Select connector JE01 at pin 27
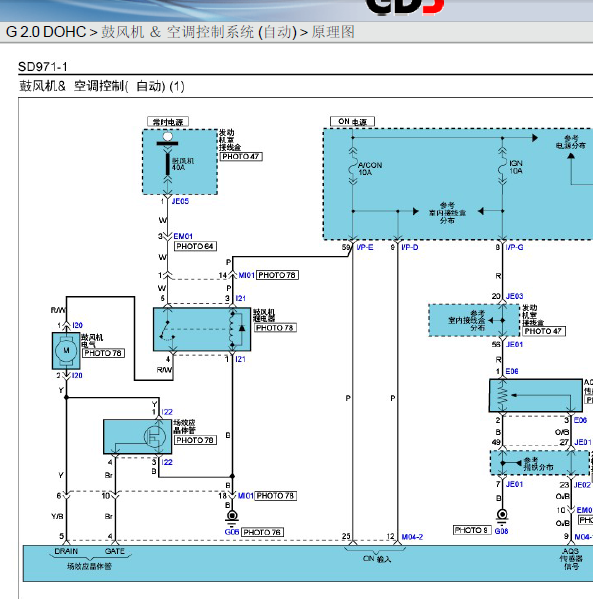The image size is (593, 611). [x=583, y=442]
